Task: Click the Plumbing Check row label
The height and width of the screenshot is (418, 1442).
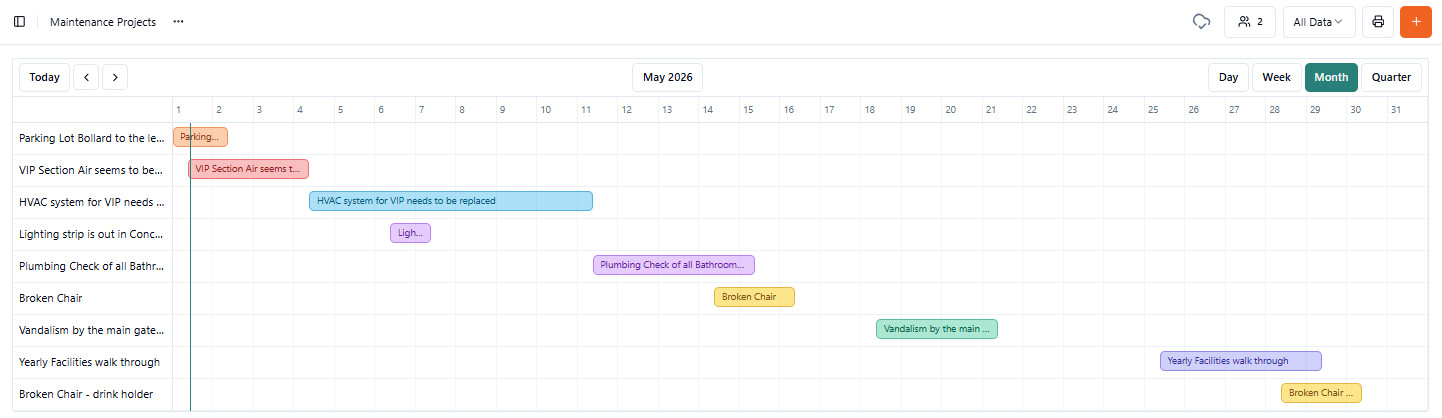Action: tap(92, 266)
